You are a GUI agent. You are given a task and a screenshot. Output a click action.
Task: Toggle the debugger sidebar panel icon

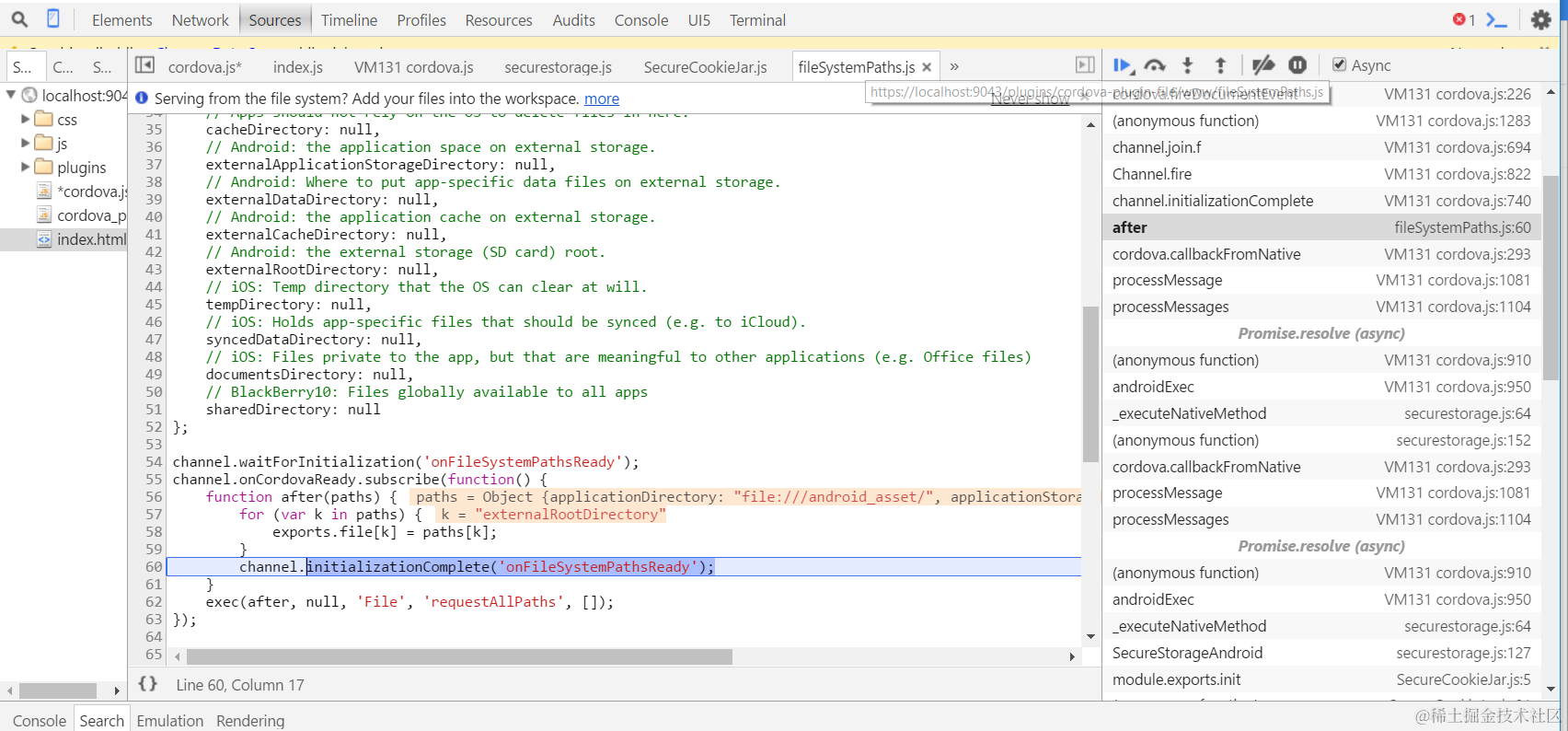(1086, 64)
